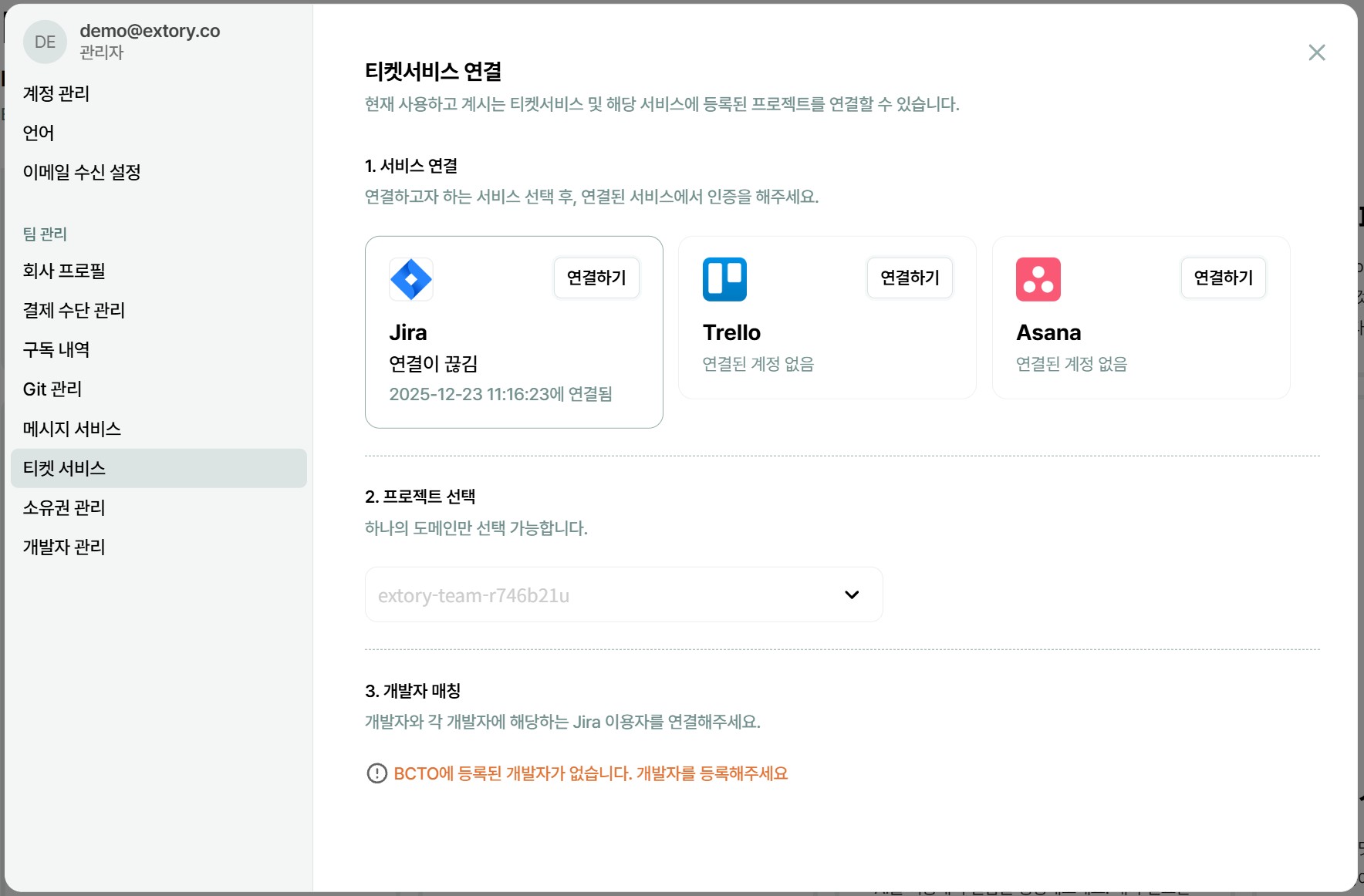Open 계정 관리 in sidebar
Viewport: 1364px width, 896px height.
pos(56,93)
